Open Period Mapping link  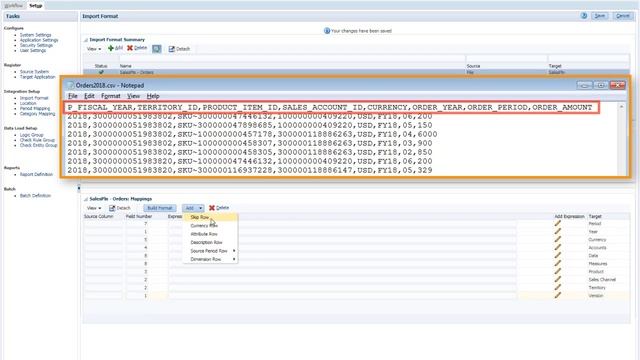click(35, 109)
